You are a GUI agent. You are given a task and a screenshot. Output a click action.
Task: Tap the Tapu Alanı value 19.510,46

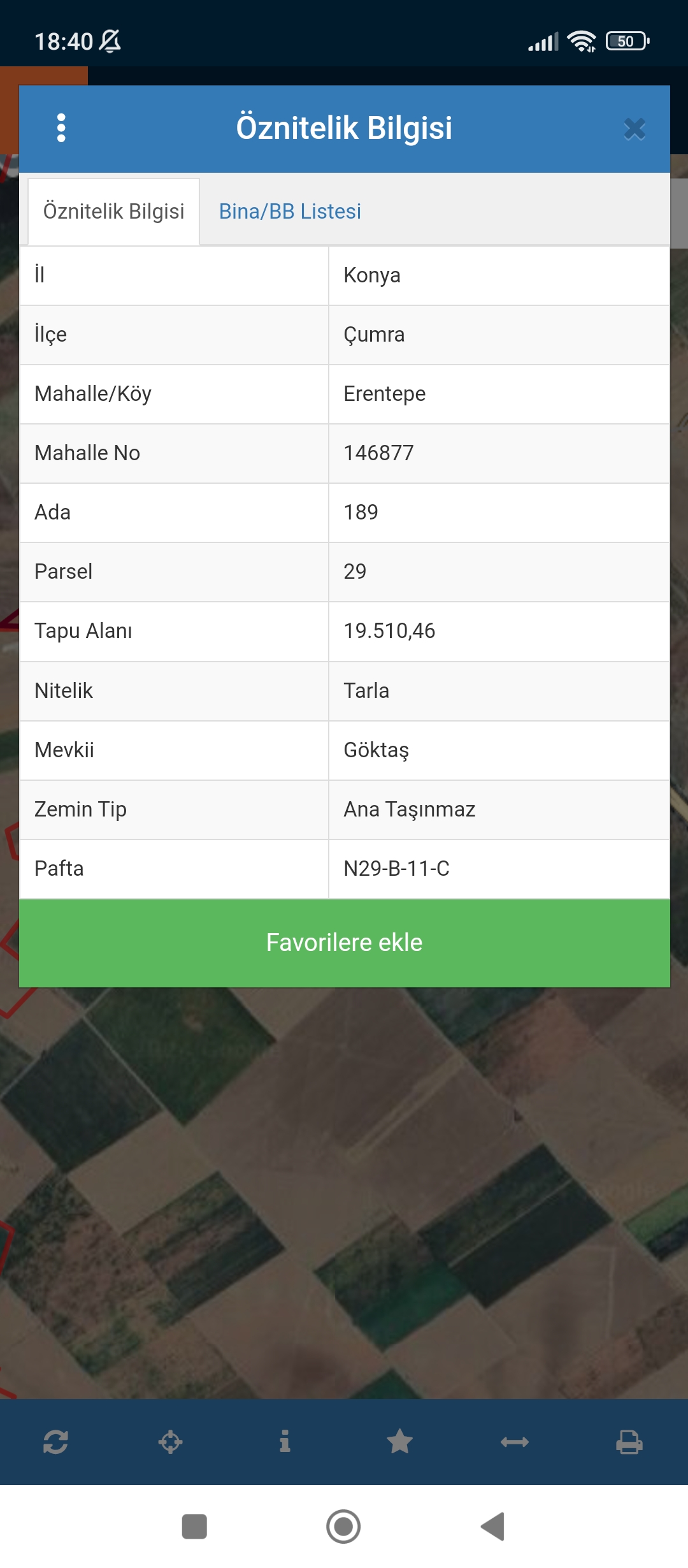pyautogui.click(x=389, y=631)
